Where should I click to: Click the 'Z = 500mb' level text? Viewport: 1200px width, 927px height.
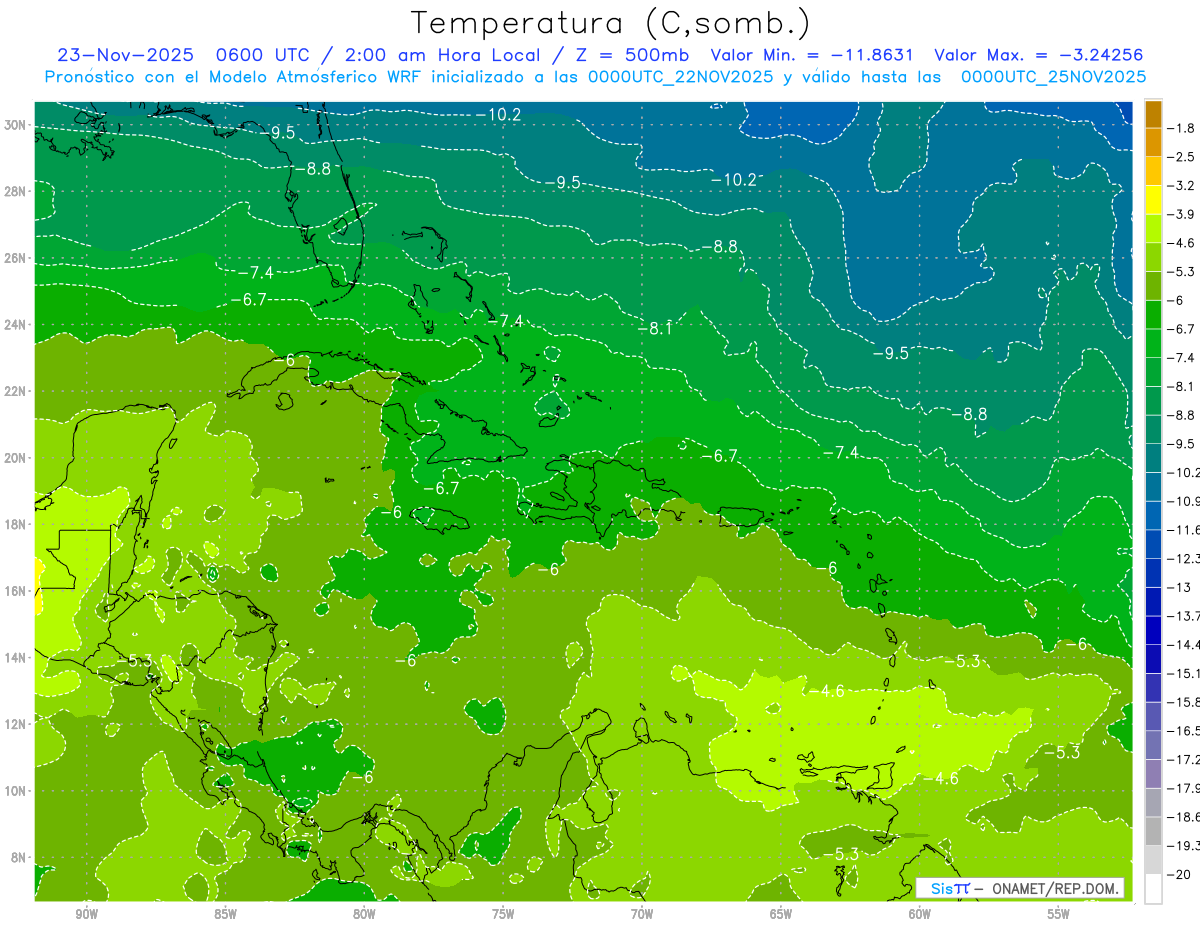pyautogui.click(x=631, y=55)
